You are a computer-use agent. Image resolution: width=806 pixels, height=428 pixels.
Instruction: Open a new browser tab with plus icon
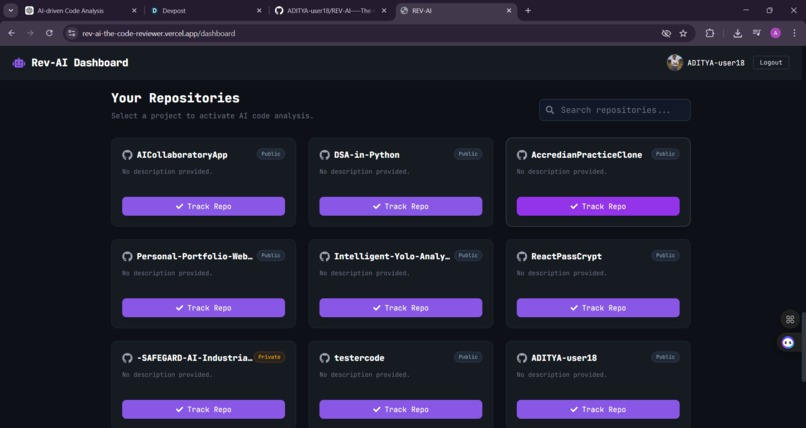click(528, 10)
